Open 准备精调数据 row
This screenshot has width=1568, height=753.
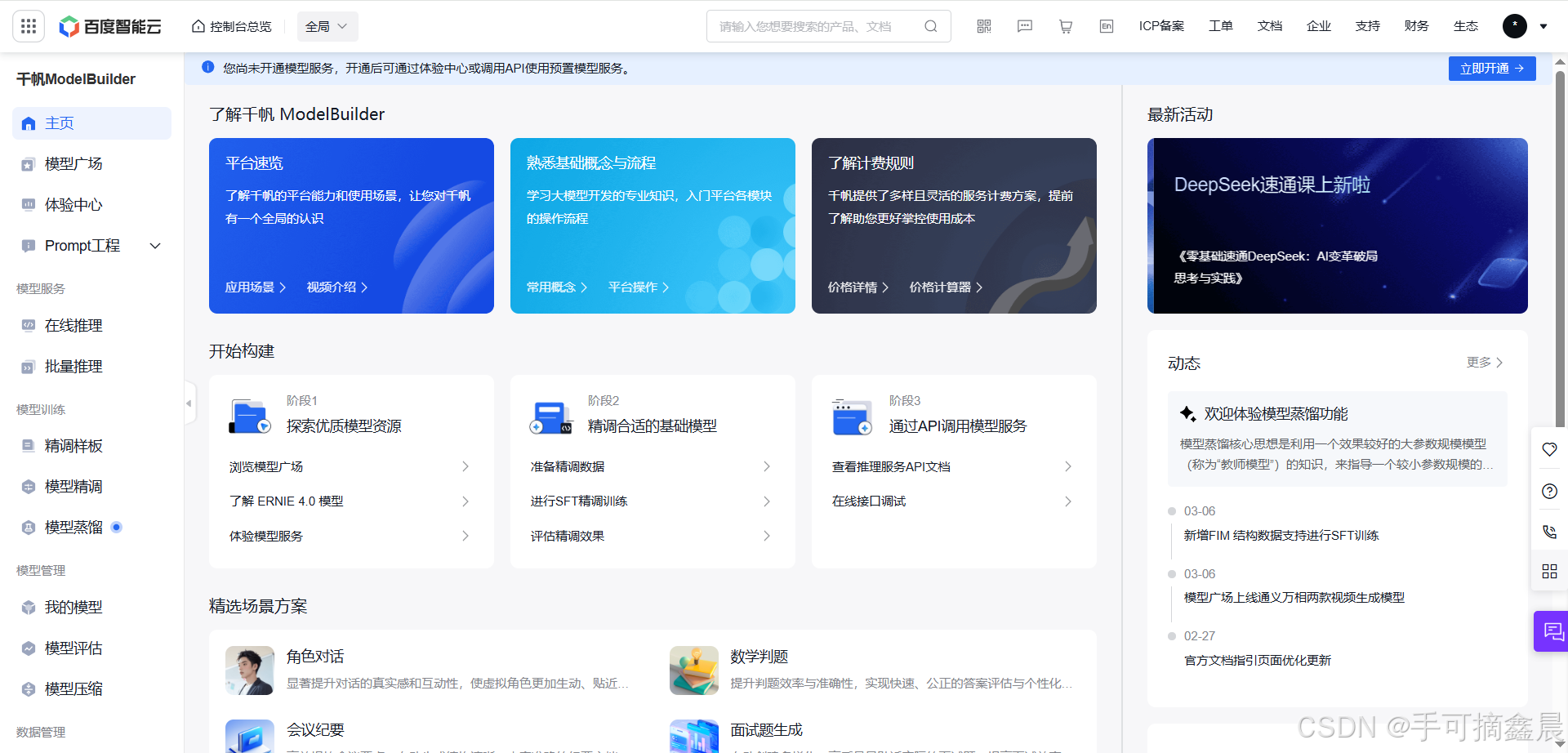(652, 466)
